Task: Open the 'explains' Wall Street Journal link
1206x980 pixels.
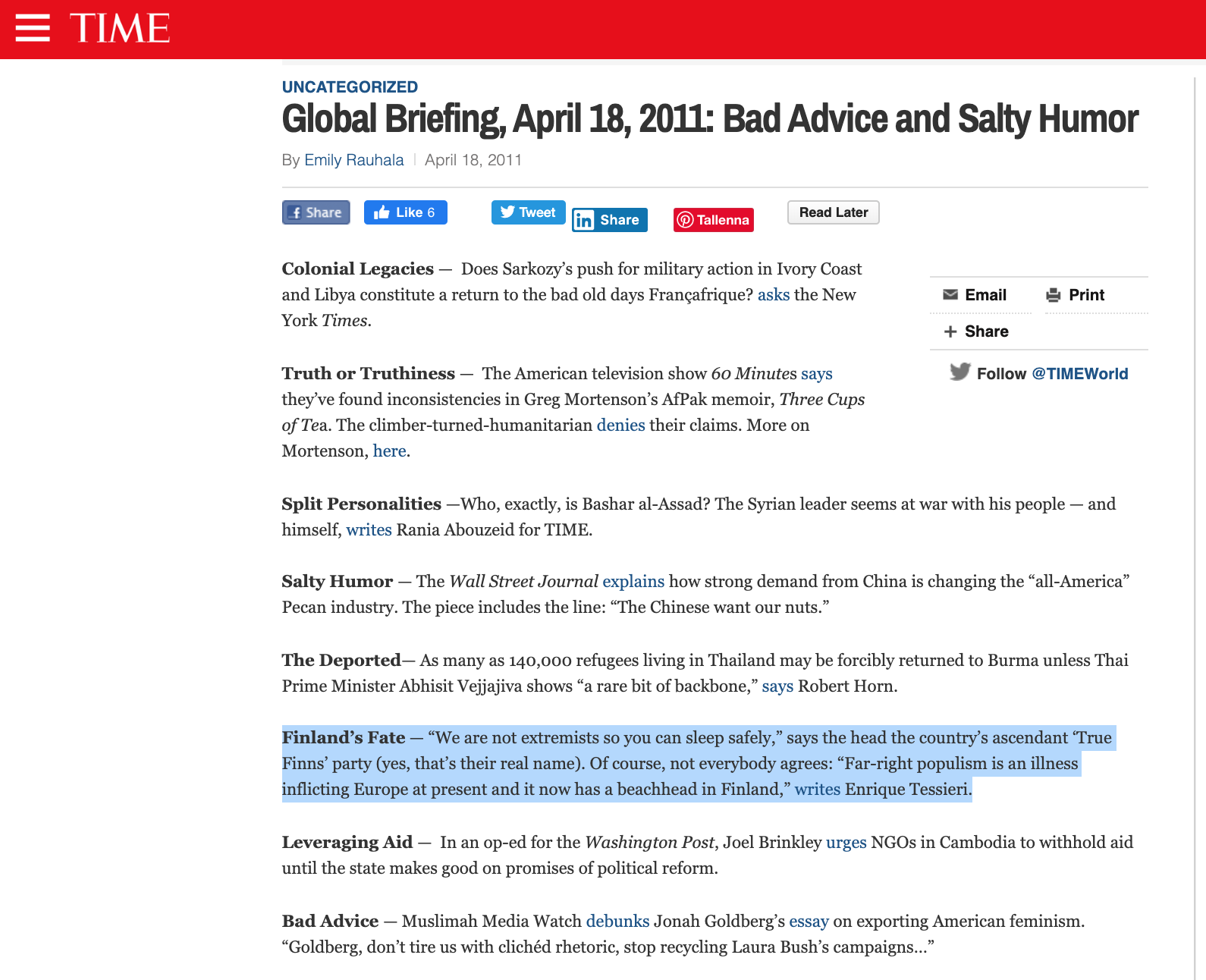Action: pos(633,581)
